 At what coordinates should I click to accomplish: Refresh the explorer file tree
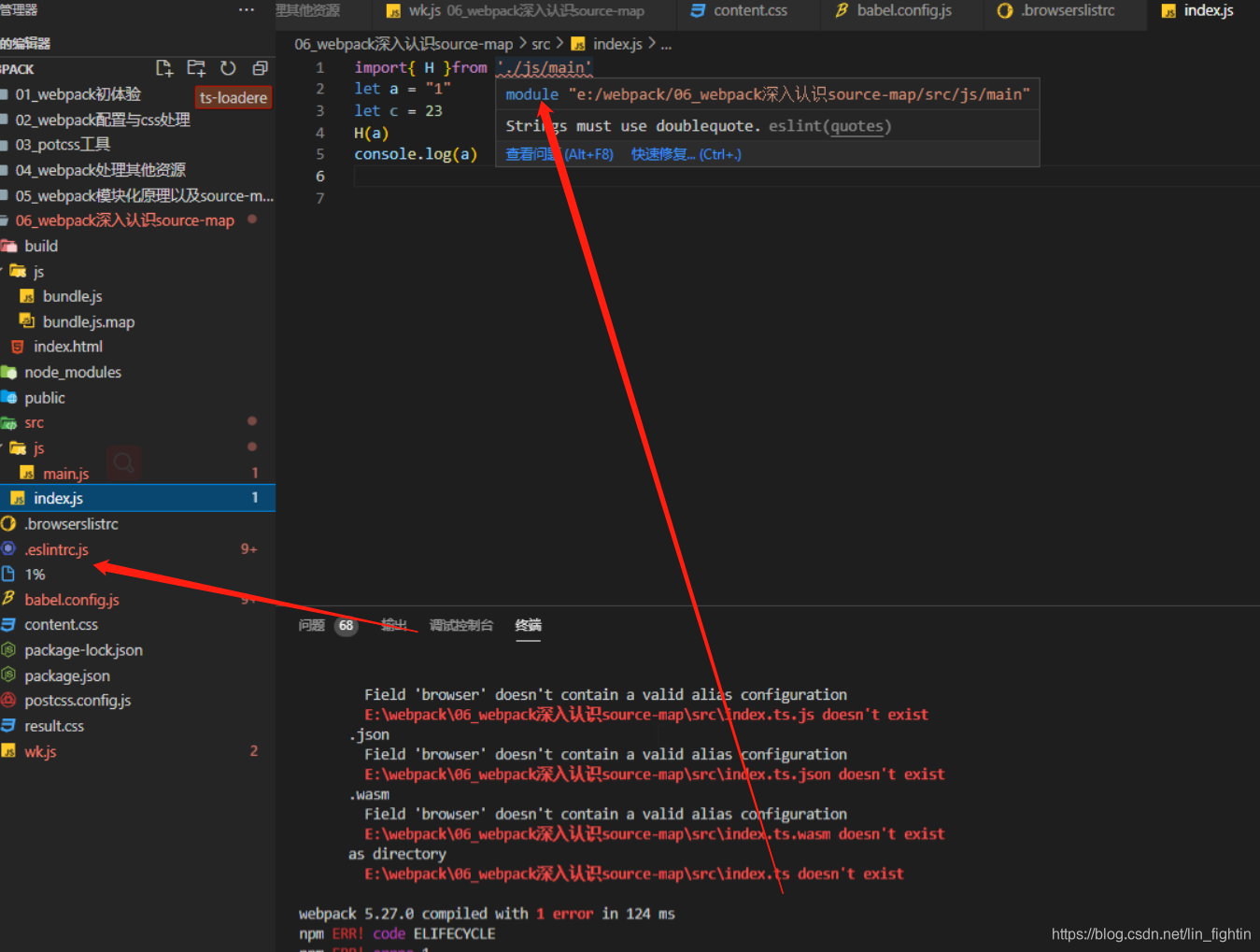(x=228, y=68)
